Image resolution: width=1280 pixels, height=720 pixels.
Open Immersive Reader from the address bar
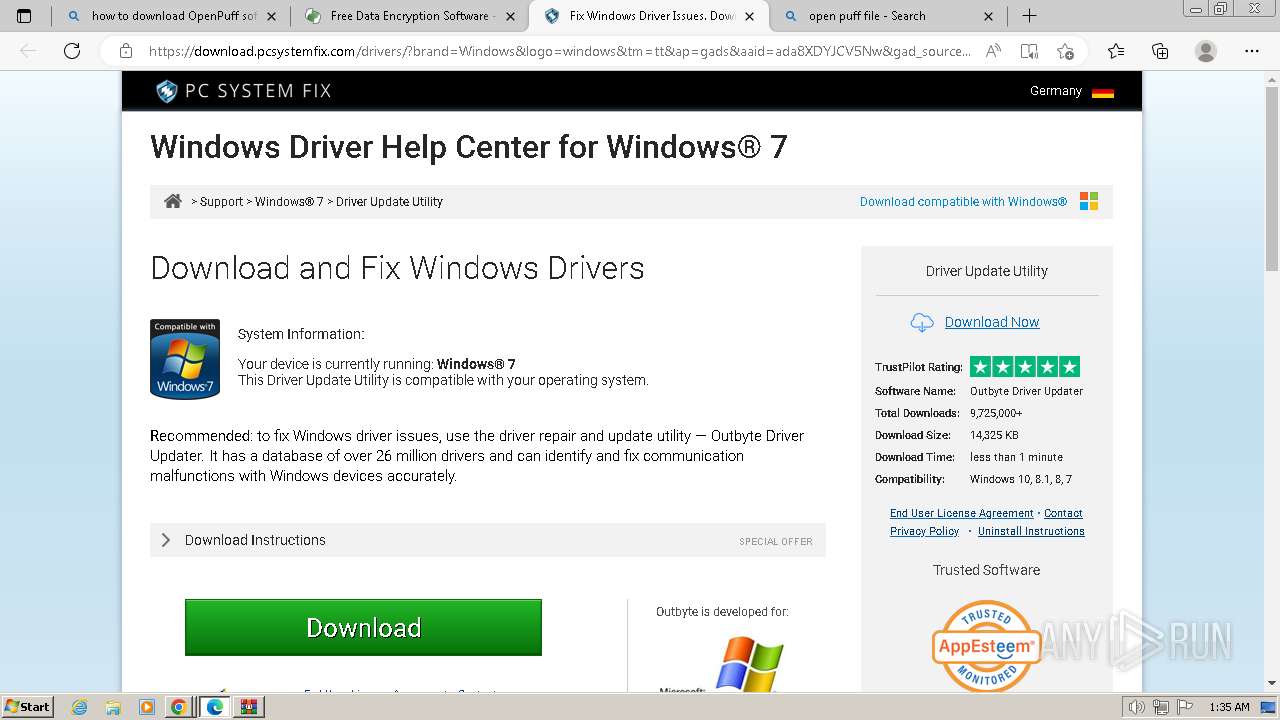[1029, 51]
